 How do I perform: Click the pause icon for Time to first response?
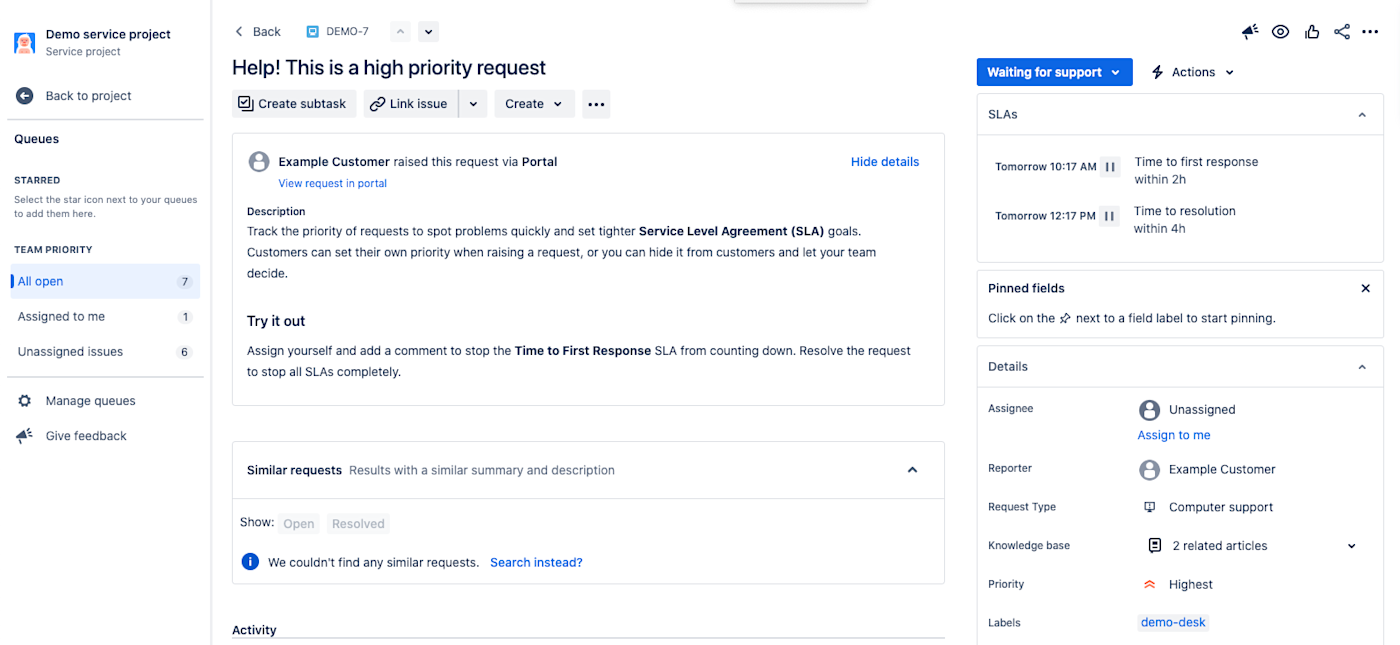click(1110, 167)
